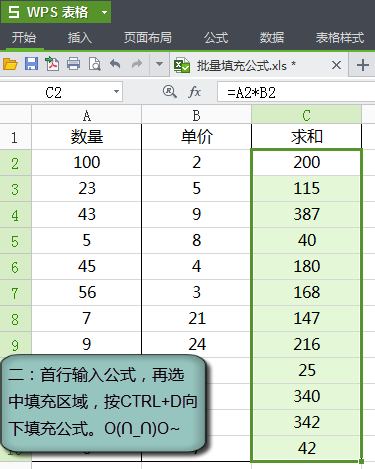Expand the quick access toolbar dropdown
The width and height of the screenshot is (375, 469).
159,64
